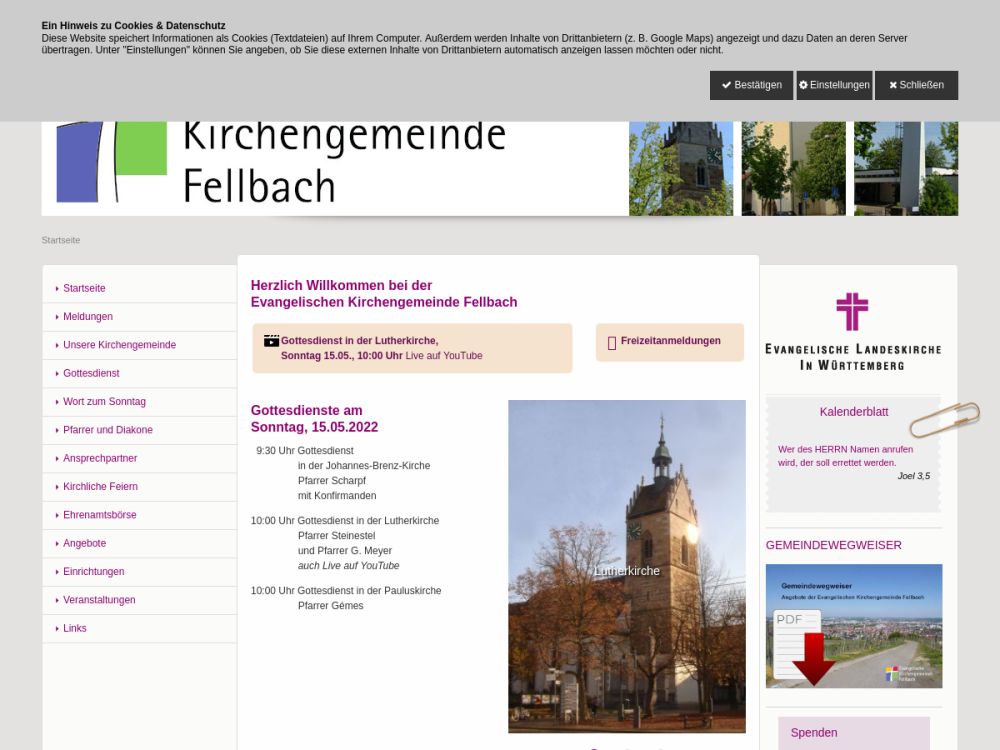Go to Unsere Kirchengemeinde in sidebar

[119, 345]
